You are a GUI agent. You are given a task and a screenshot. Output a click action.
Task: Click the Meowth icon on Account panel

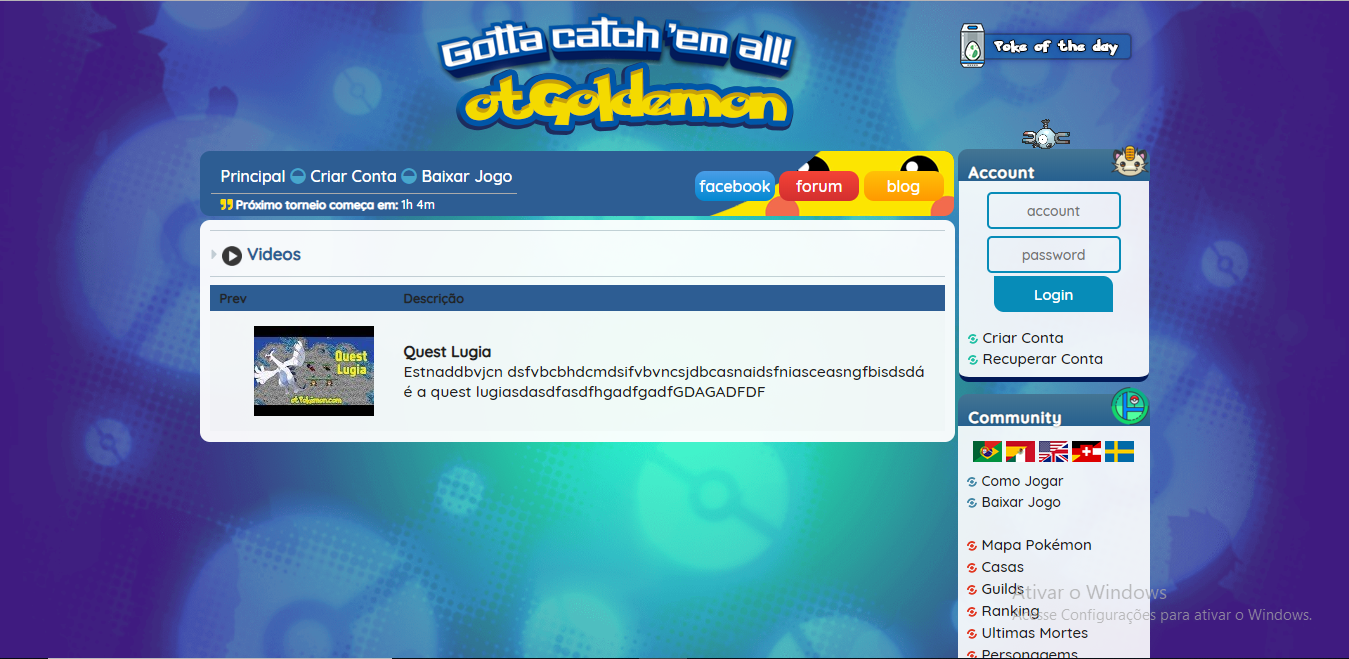coord(1129,162)
